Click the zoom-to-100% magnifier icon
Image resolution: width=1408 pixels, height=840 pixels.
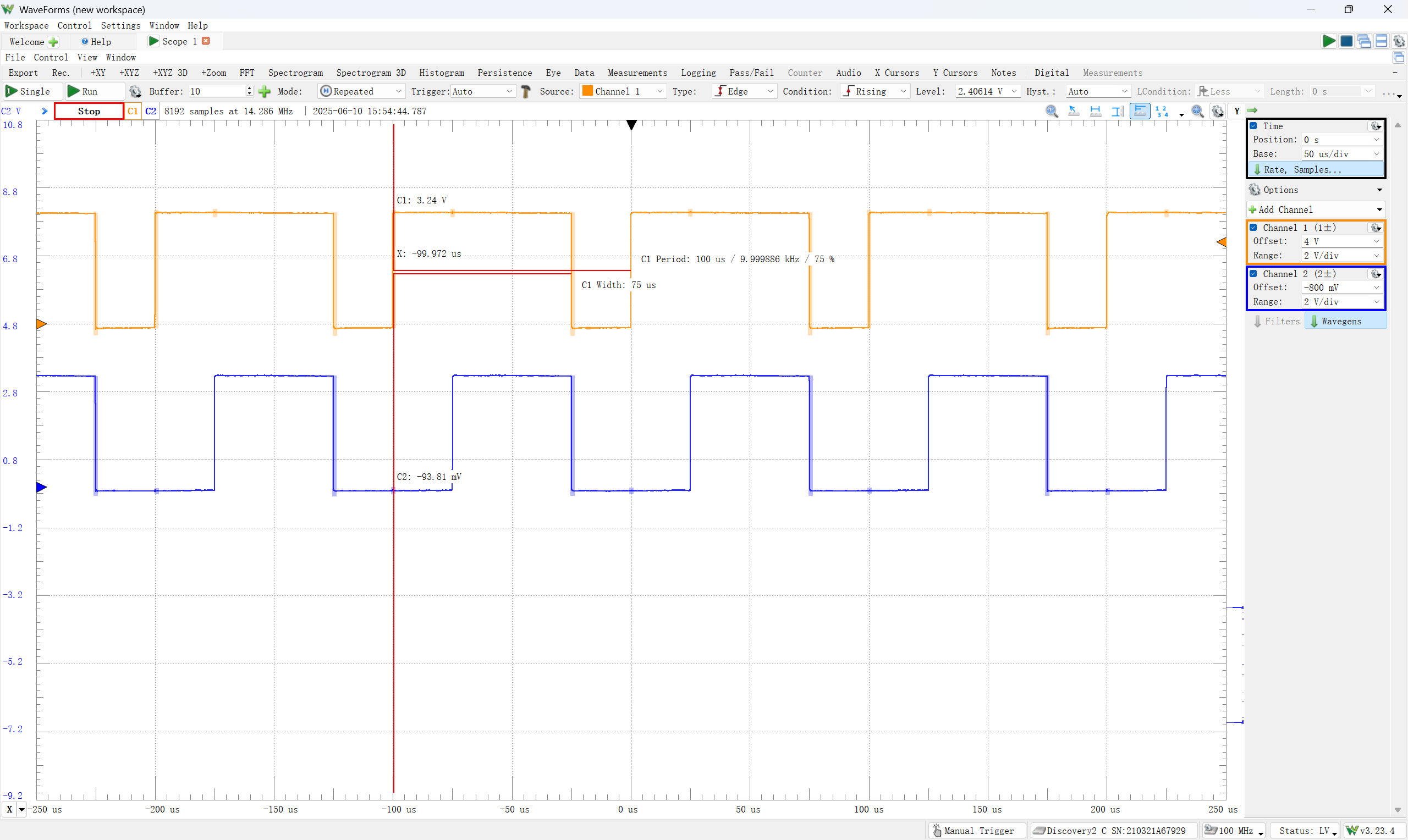1052,111
